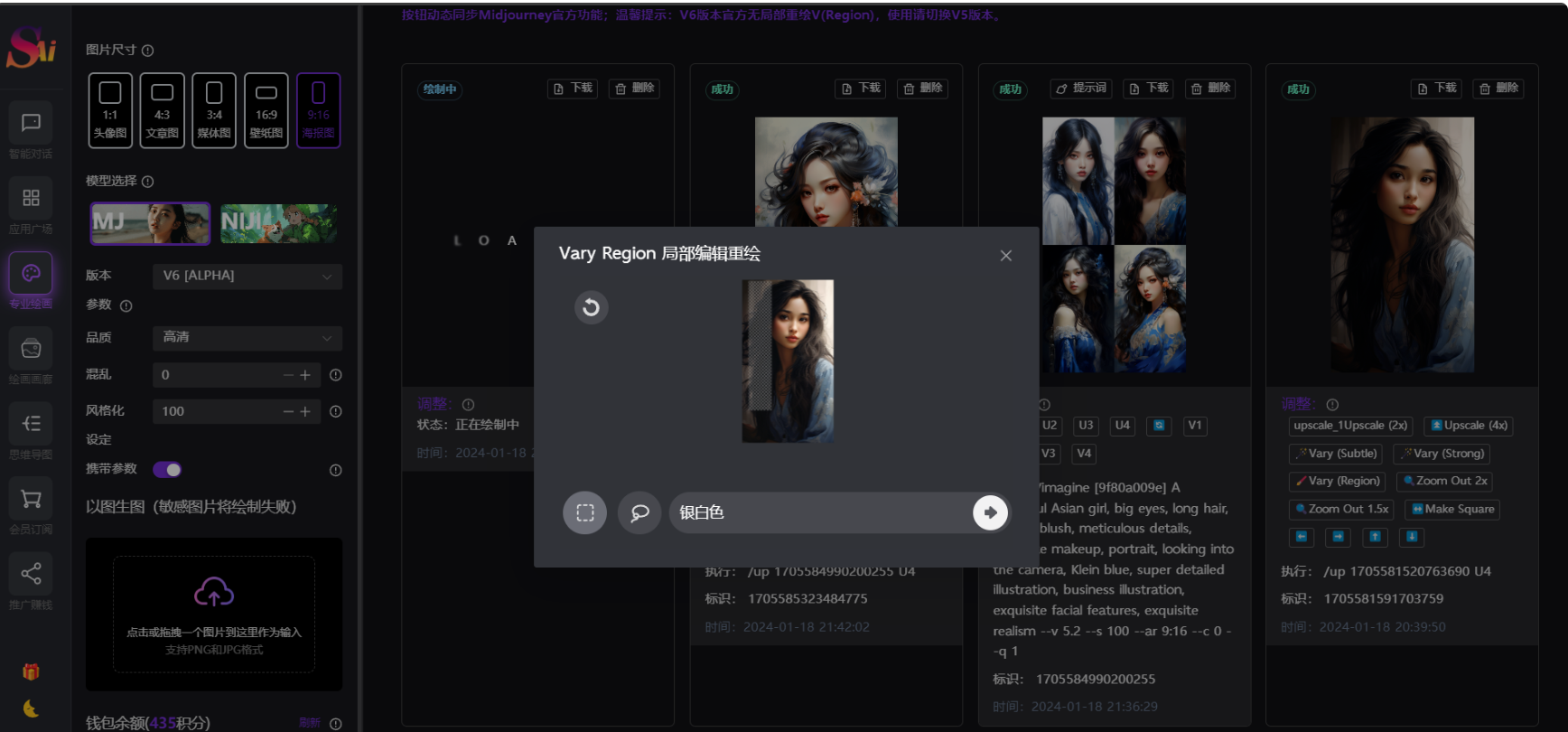The width and height of the screenshot is (1568, 732).
Task: Click the Vary (Region) button
Action: 1338,481
